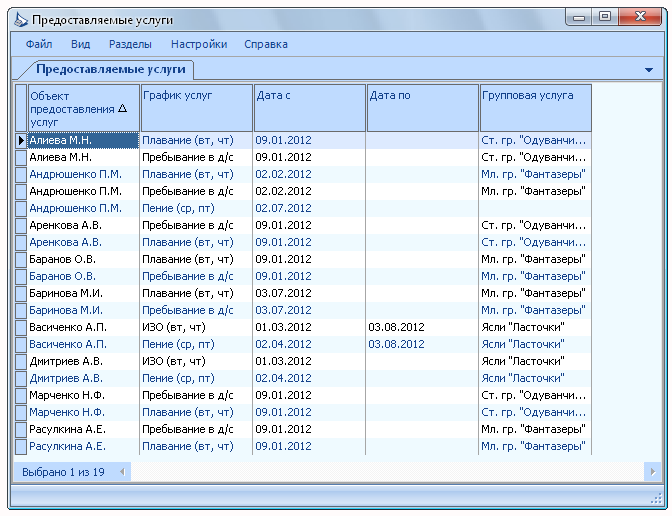Select the 03.07.2012 date in Баринова Плавание row
Image resolution: width=672 pixels, height=516 pixels.
point(309,294)
